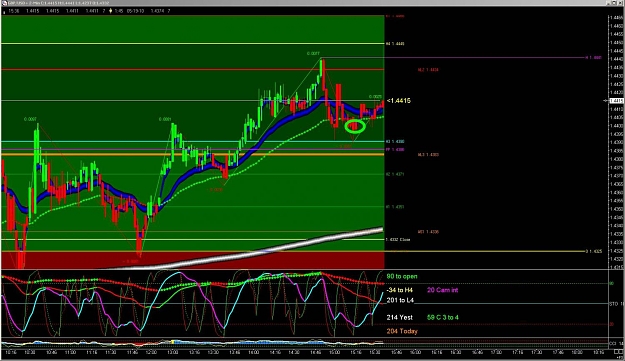Click the "20 Cam int" label

click(x=442, y=290)
